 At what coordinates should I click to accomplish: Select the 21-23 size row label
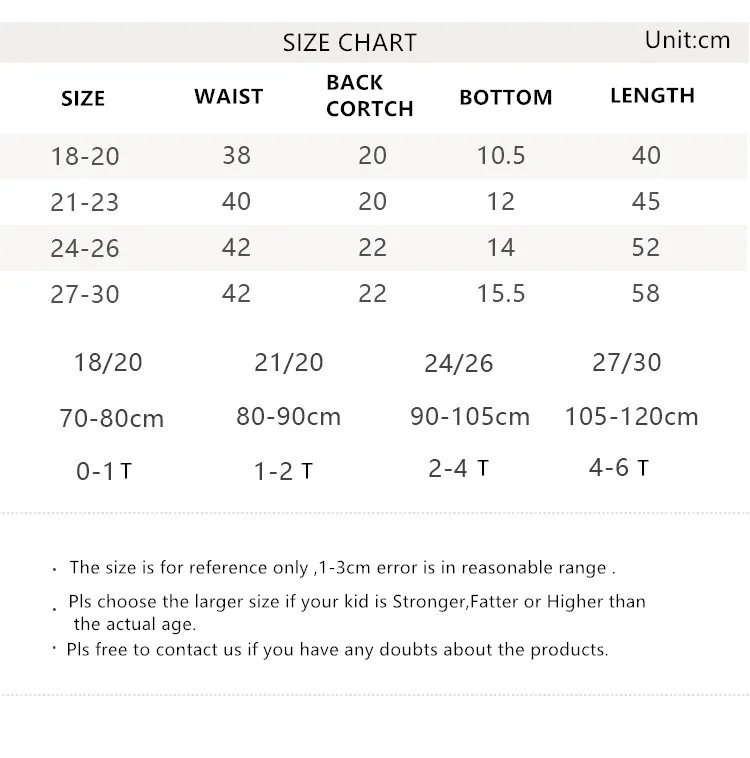(x=85, y=202)
